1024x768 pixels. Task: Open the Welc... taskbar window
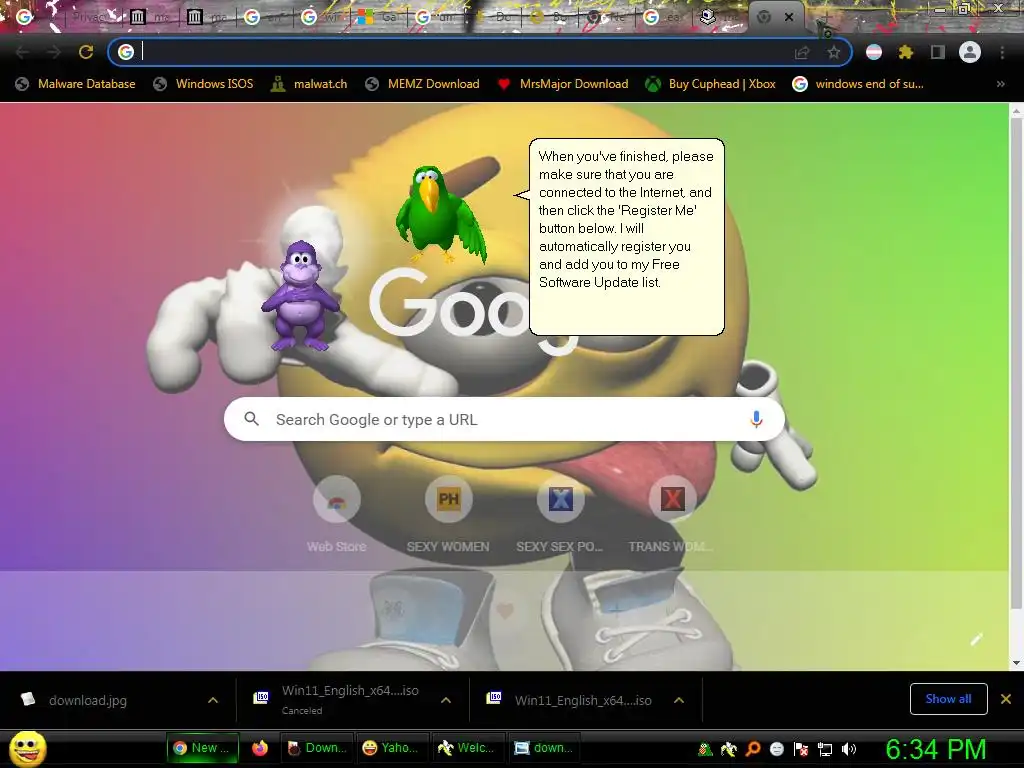tap(466, 748)
